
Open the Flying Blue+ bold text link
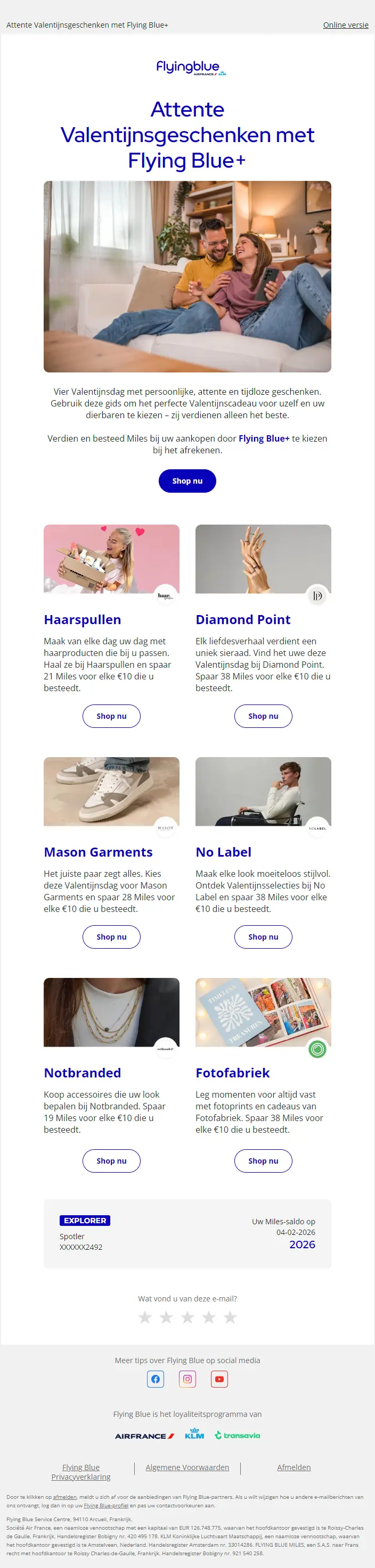[264, 438]
